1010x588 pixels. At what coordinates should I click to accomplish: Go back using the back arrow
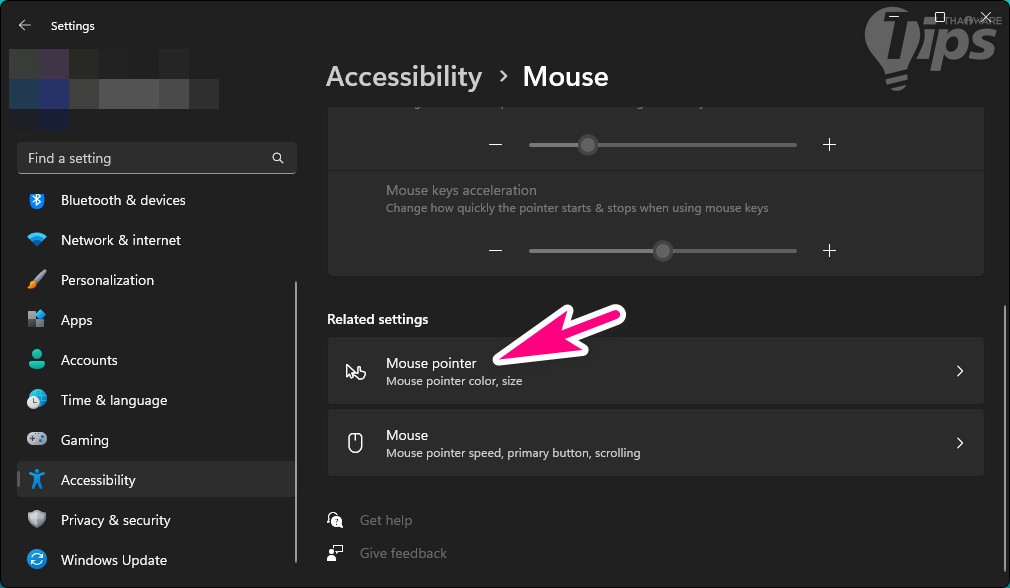pyautogui.click(x=25, y=25)
